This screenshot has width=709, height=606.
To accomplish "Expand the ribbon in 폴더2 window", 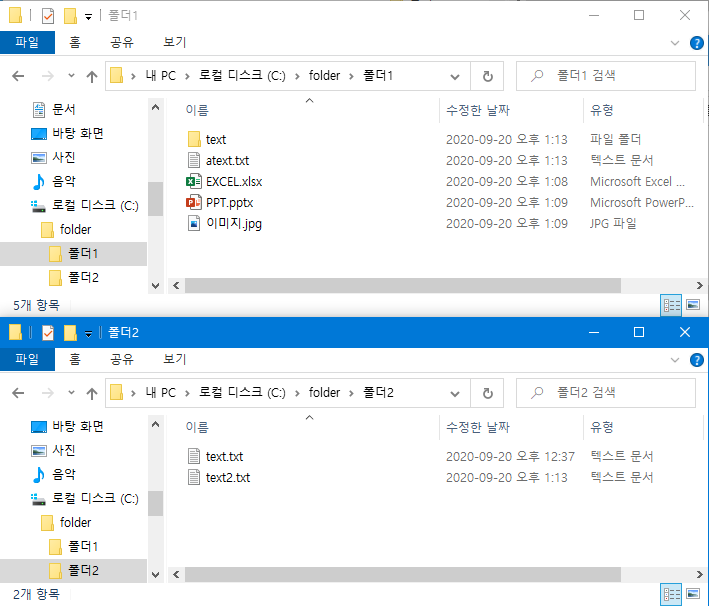I will tap(675, 360).
